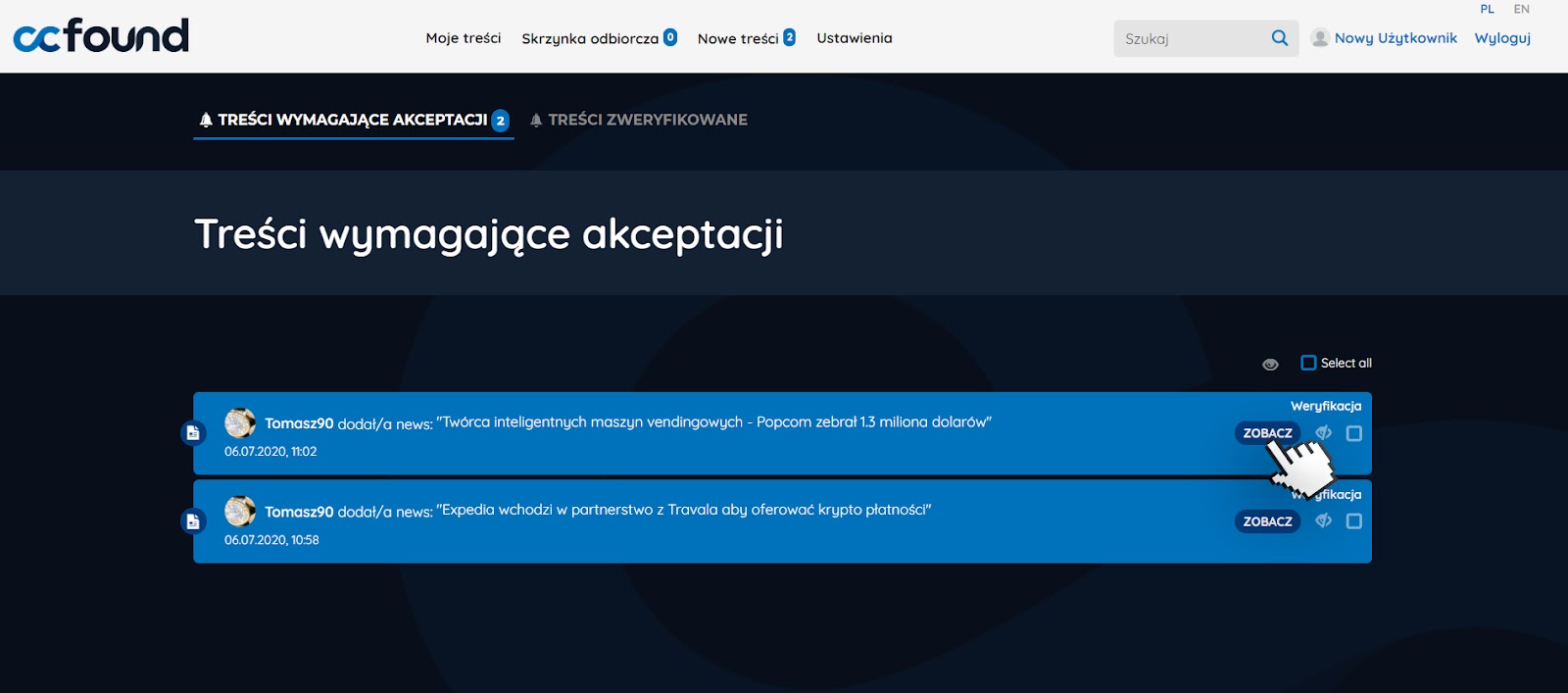The height and width of the screenshot is (693, 1568).
Task: Click the ccfound logo
Action: (101, 36)
